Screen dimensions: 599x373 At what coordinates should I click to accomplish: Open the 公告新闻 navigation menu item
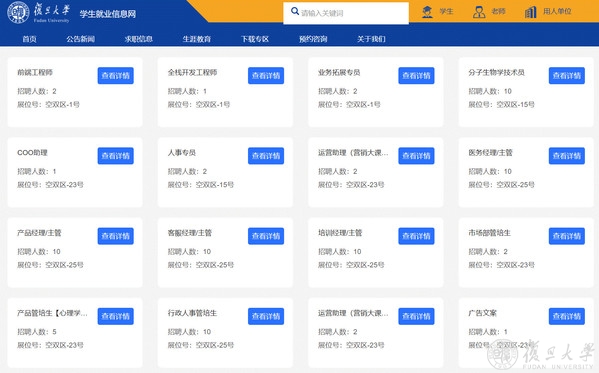tap(80, 39)
